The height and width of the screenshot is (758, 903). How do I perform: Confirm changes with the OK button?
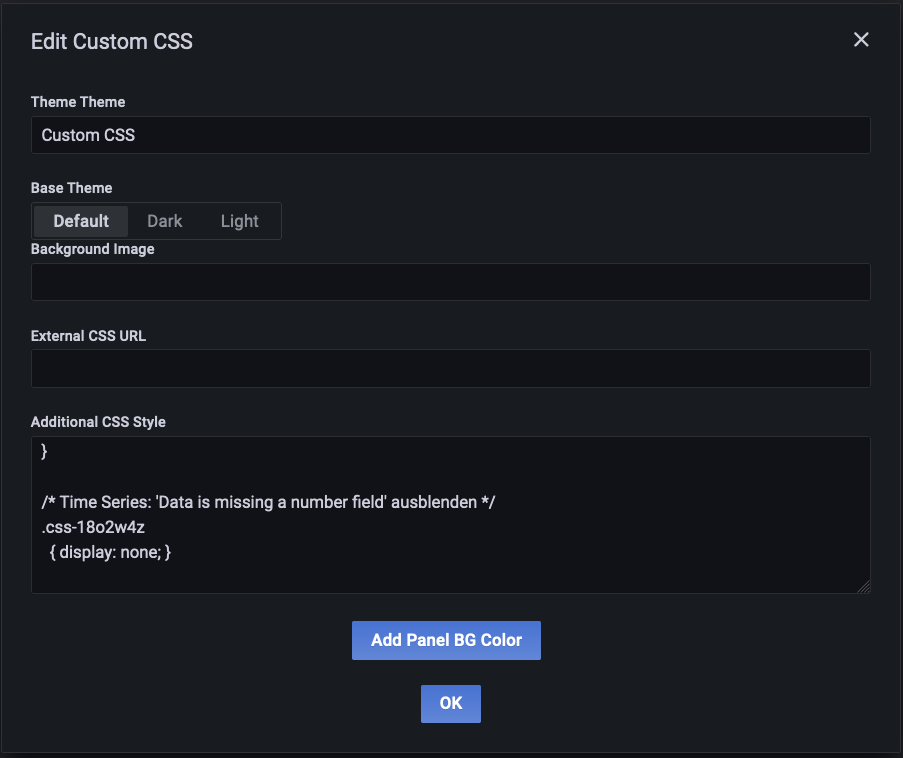coord(450,703)
